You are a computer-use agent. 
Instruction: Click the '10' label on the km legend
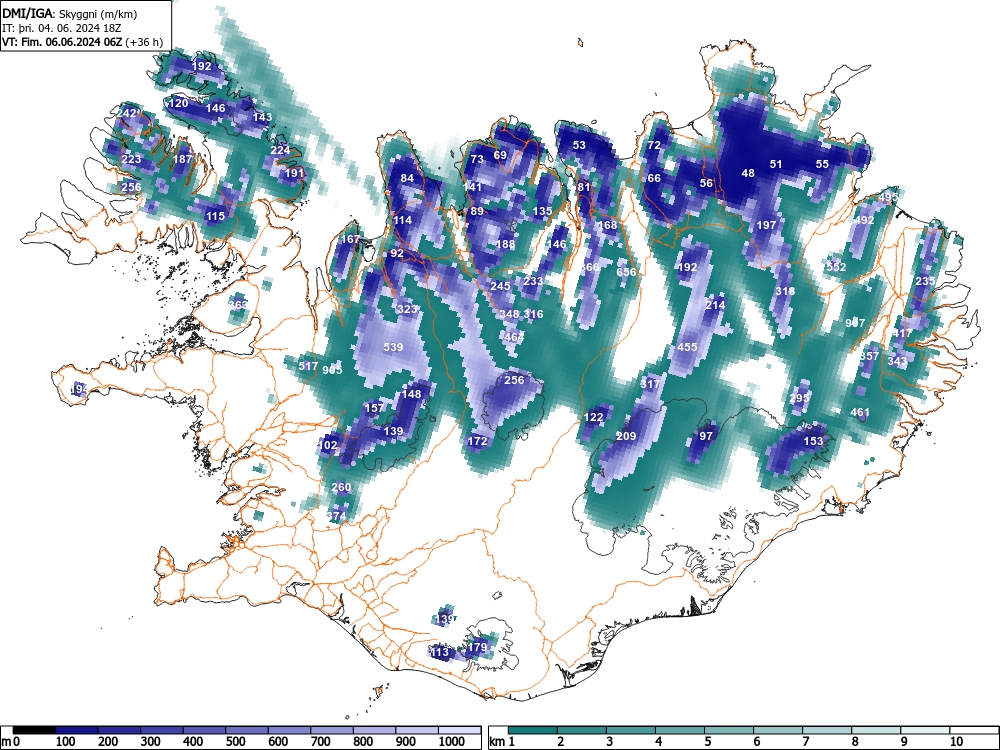point(956,742)
